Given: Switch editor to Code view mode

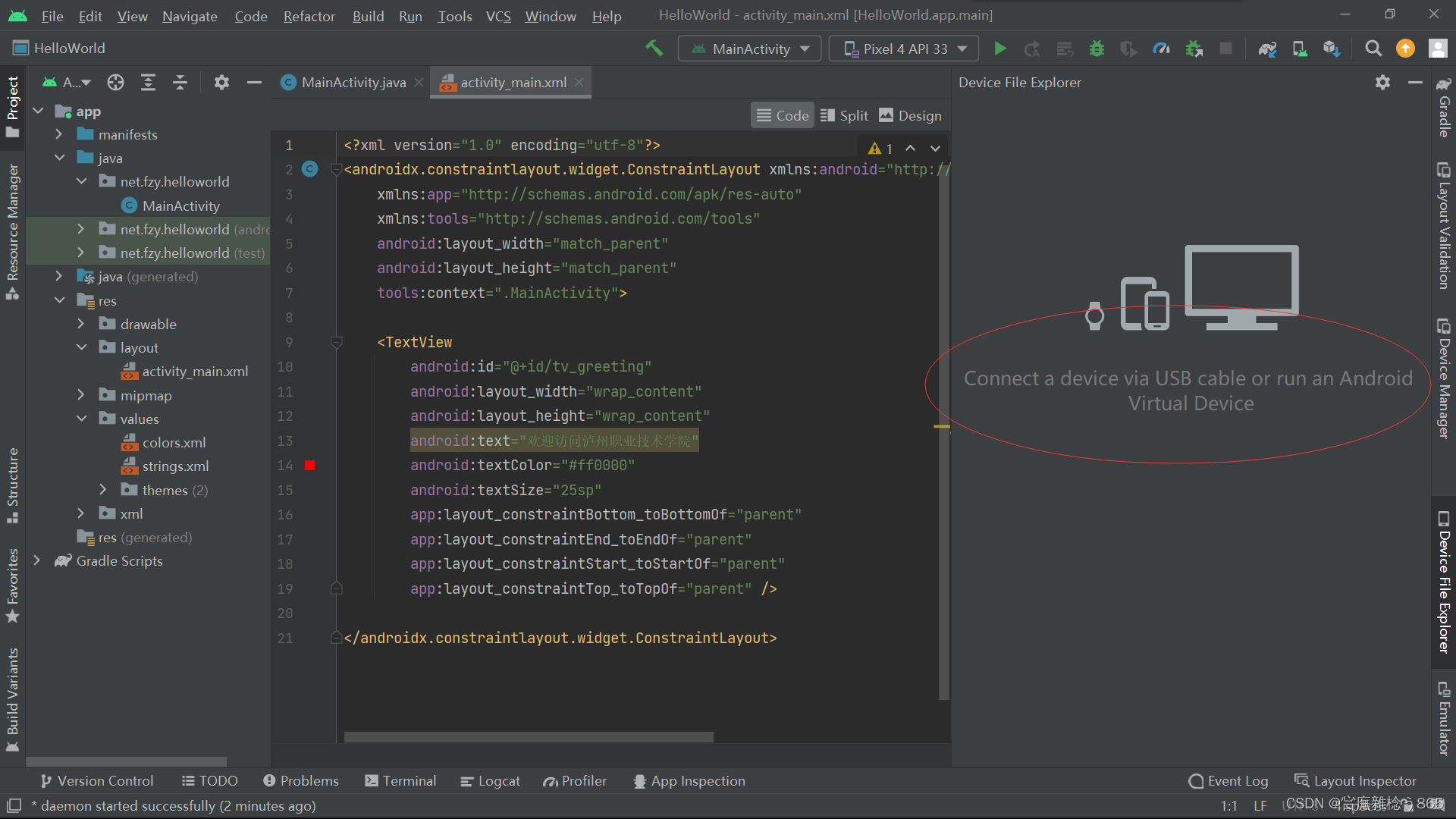Looking at the screenshot, I should coord(783,115).
